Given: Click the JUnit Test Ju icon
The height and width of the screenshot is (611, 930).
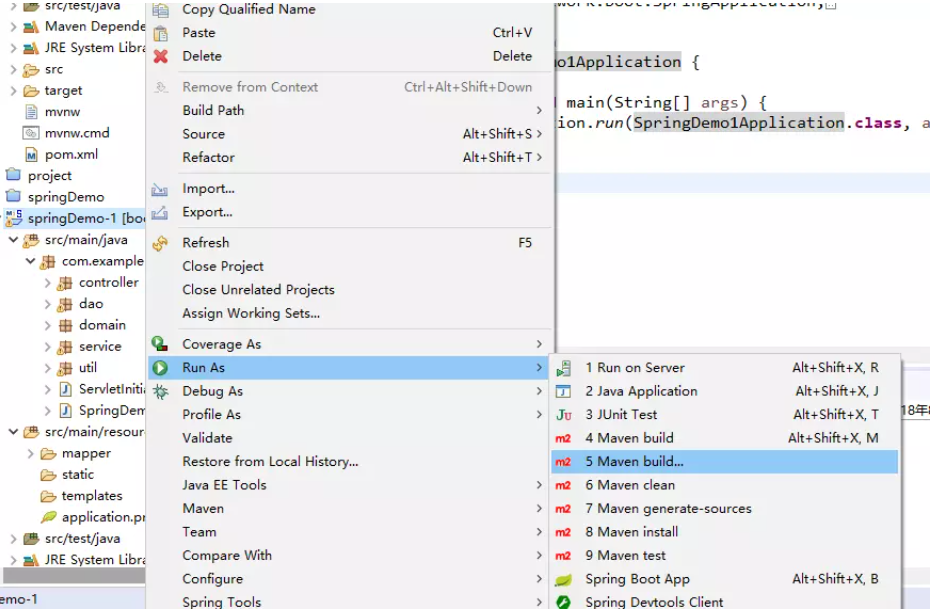Looking at the screenshot, I should point(563,415).
